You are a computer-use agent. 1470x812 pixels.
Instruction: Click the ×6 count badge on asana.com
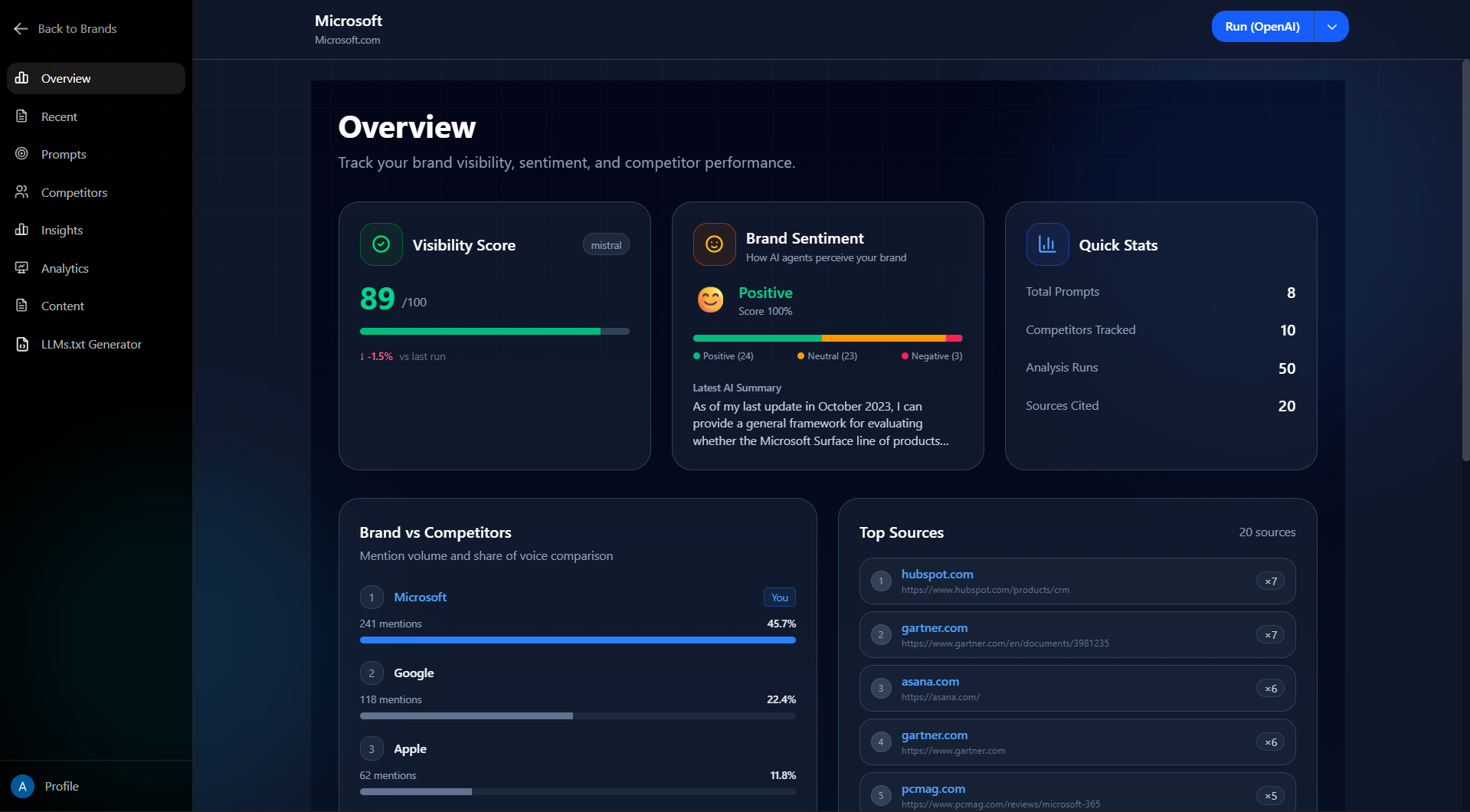point(1271,688)
